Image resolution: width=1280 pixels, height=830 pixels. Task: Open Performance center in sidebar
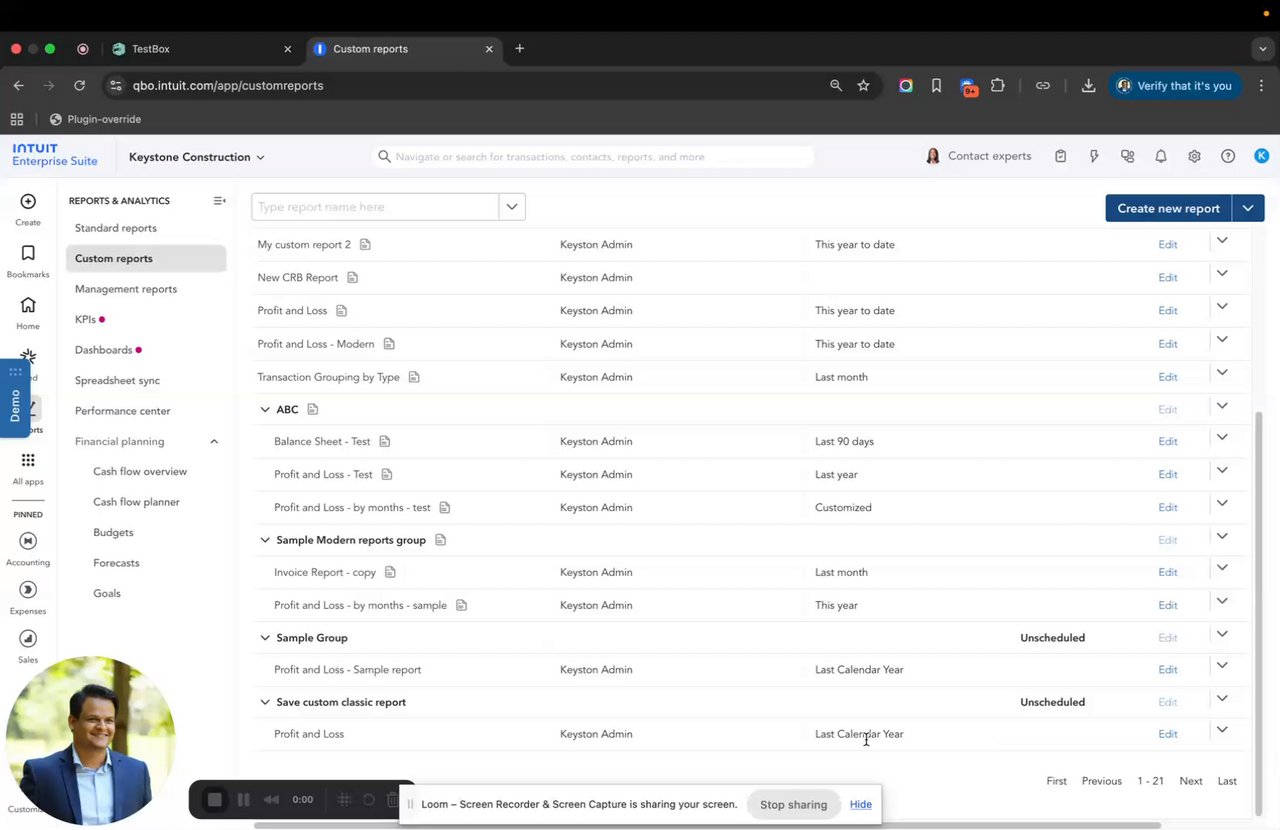pos(122,411)
